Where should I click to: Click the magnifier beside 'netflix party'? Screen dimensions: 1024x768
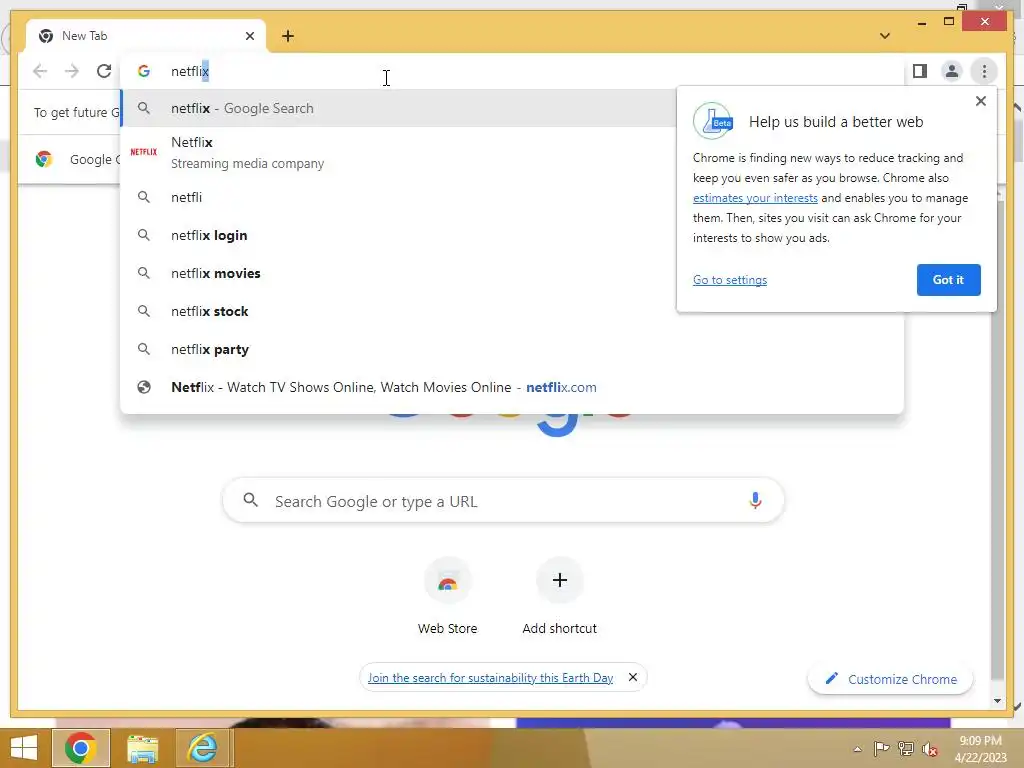144,349
